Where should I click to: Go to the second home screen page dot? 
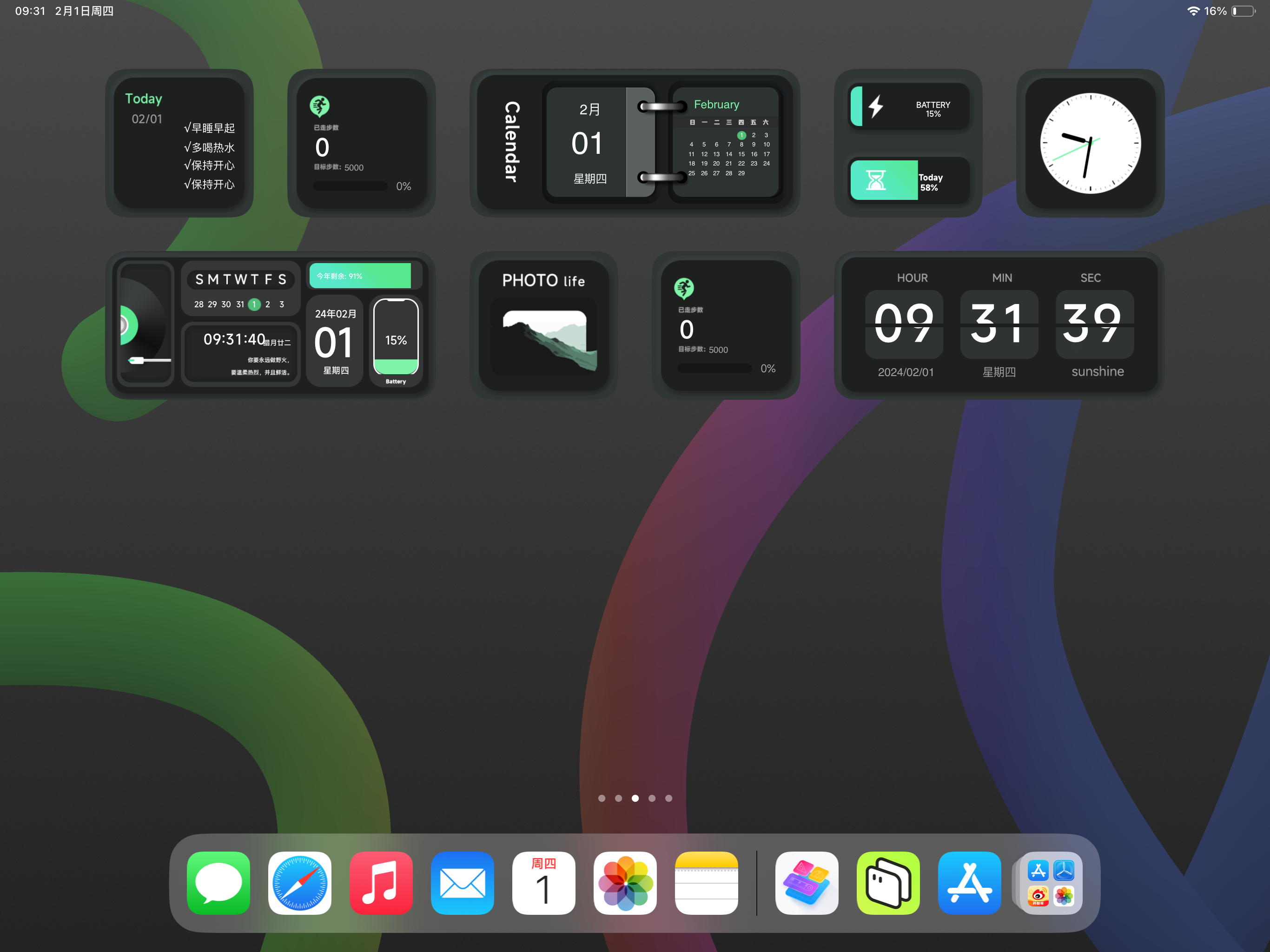(x=618, y=798)
